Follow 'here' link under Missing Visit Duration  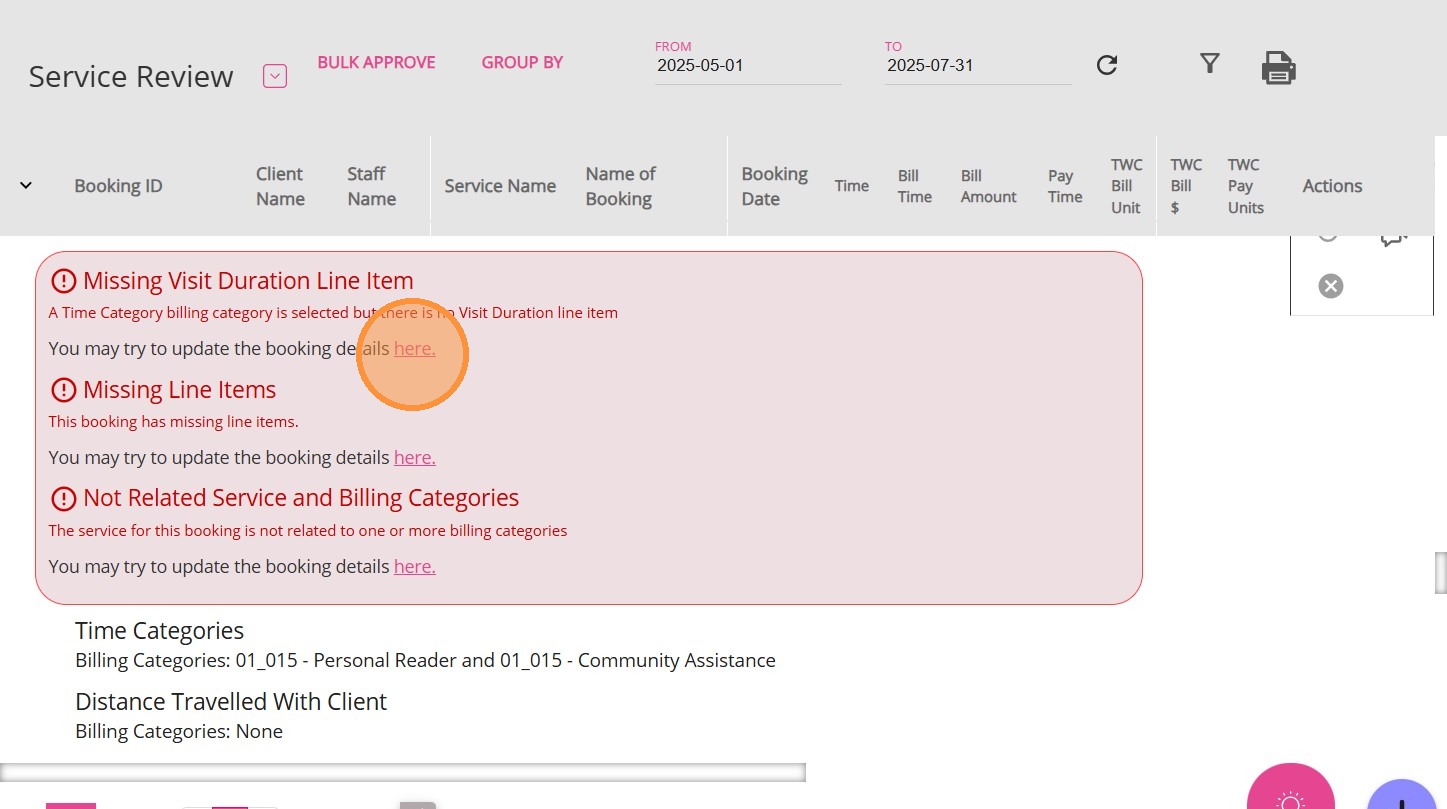pyautogui.click(x=414, y=349)
